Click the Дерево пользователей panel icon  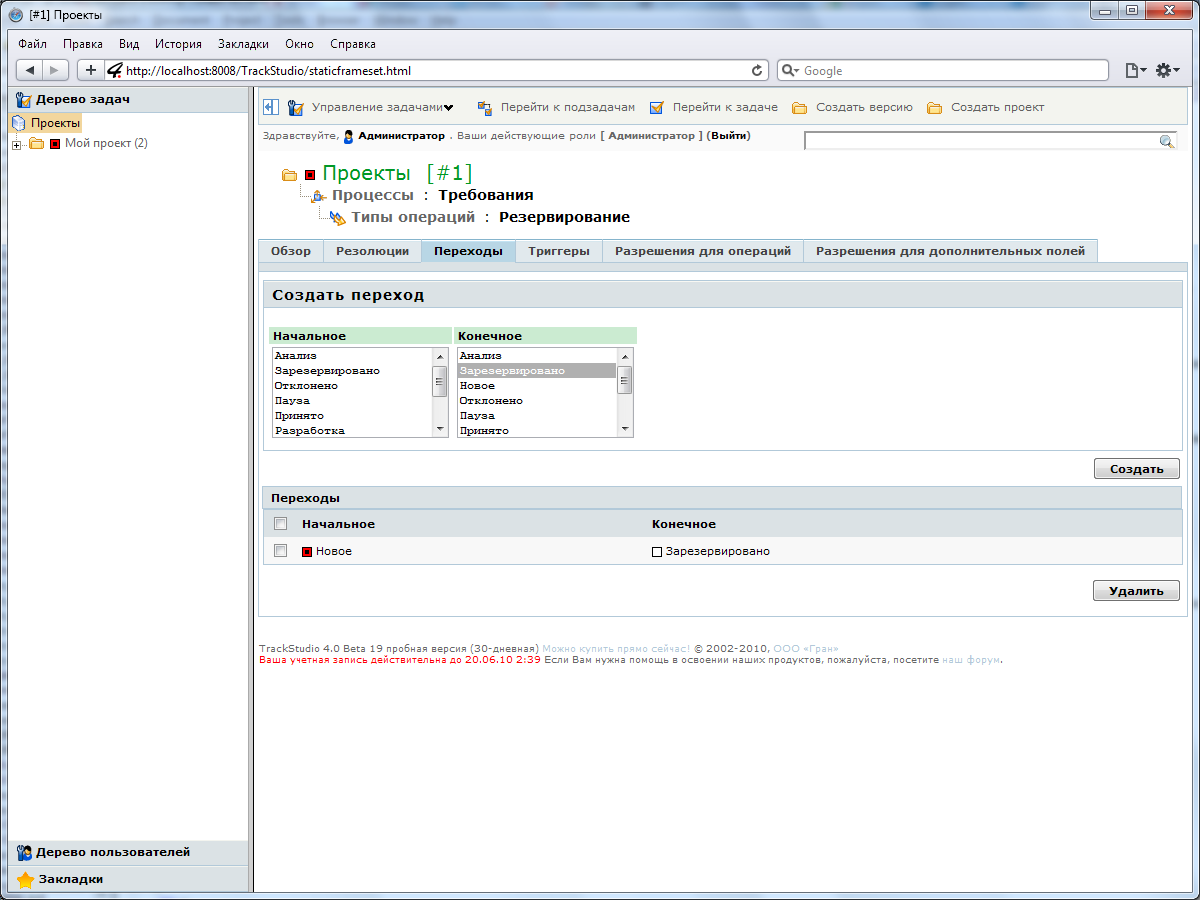tap(24, 853)
